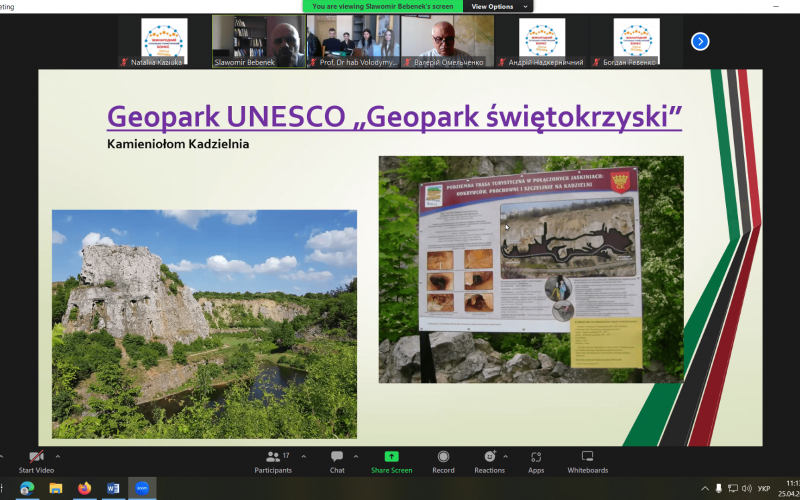Select Slawomir Bebenek's video thumbnail
Viewport: 800px width, 500px height.
click(259, 41)
